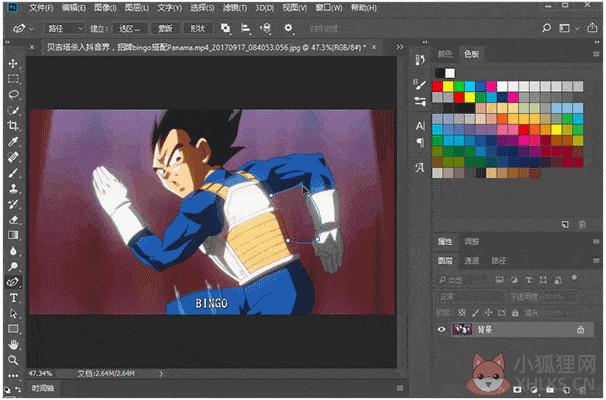Screen dimensions: 606x400
Task: Select the Crop tool
Action: [x=13, y=126]
